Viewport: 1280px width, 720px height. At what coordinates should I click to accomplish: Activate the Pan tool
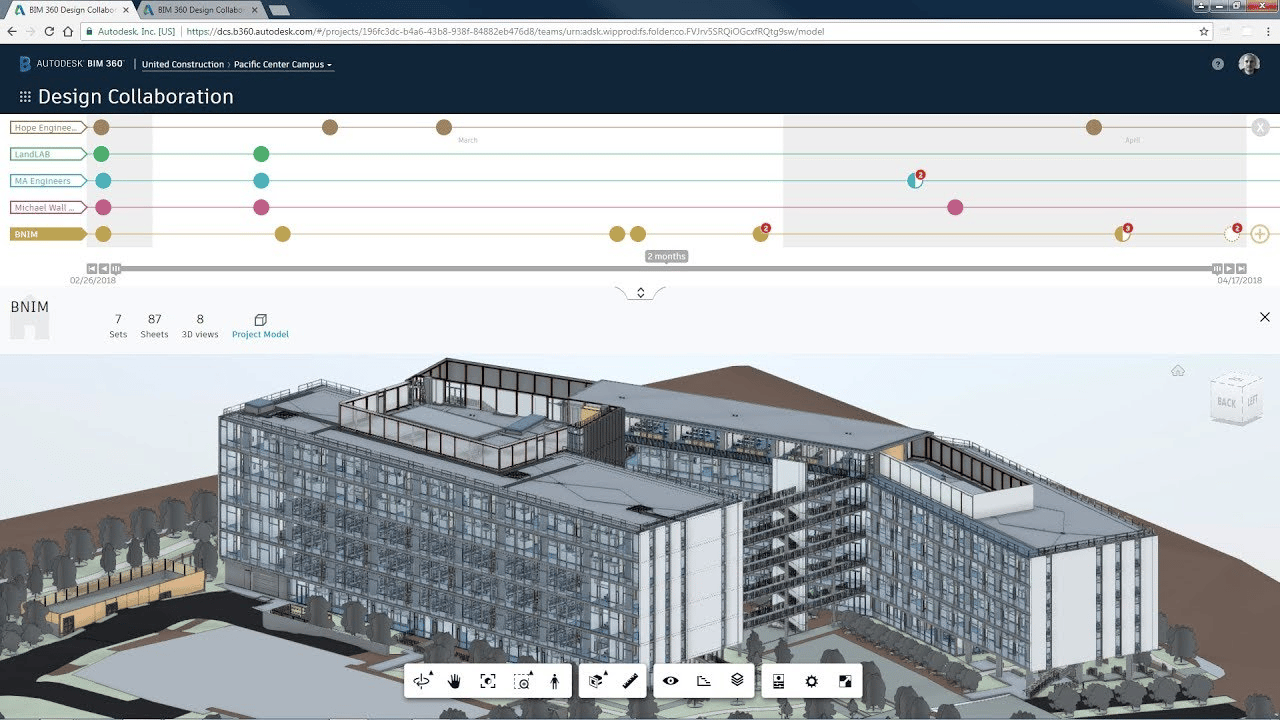(452, 680)
